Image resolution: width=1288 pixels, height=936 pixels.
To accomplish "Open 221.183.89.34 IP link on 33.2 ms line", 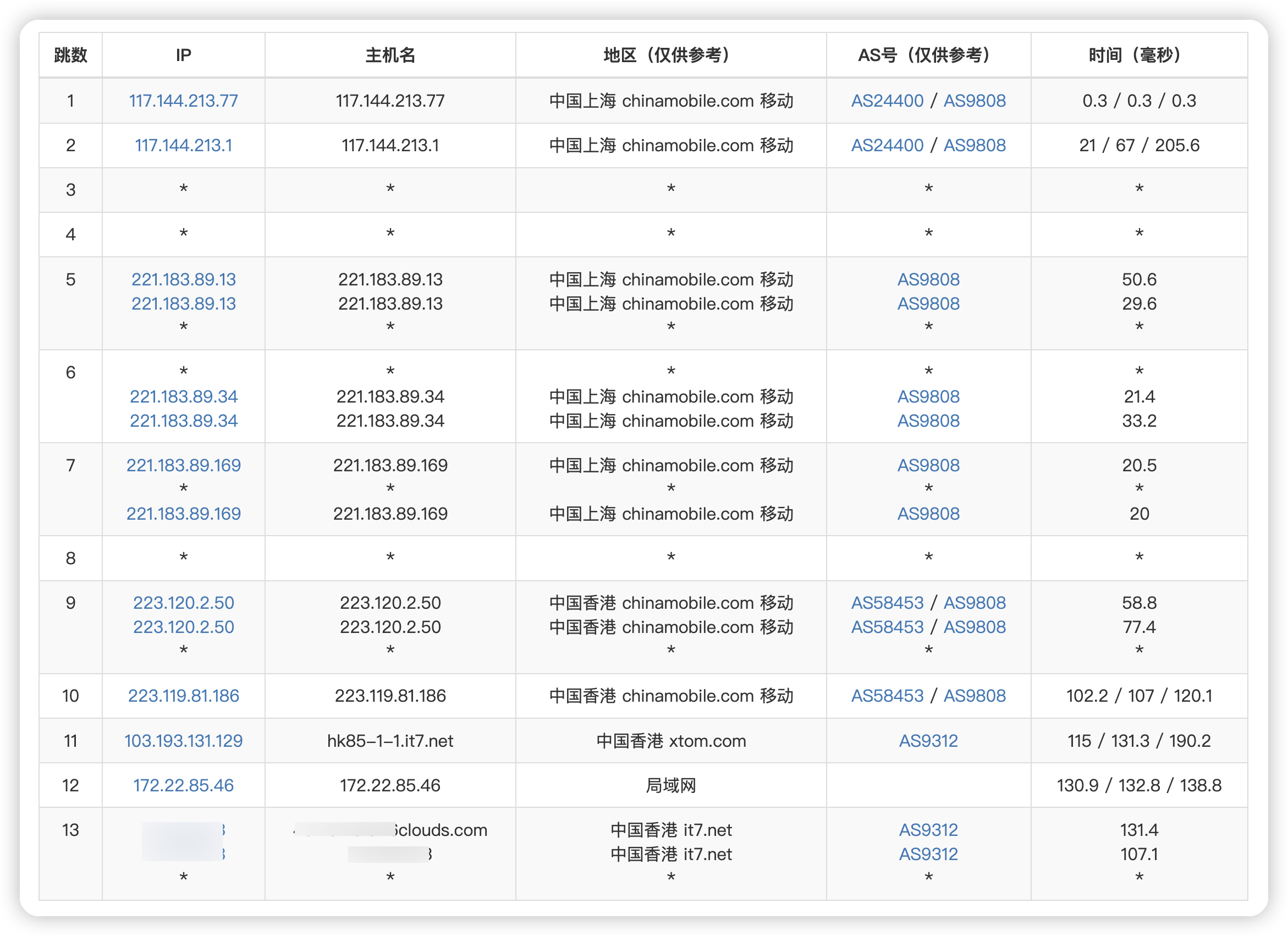I will pos(184,421).
